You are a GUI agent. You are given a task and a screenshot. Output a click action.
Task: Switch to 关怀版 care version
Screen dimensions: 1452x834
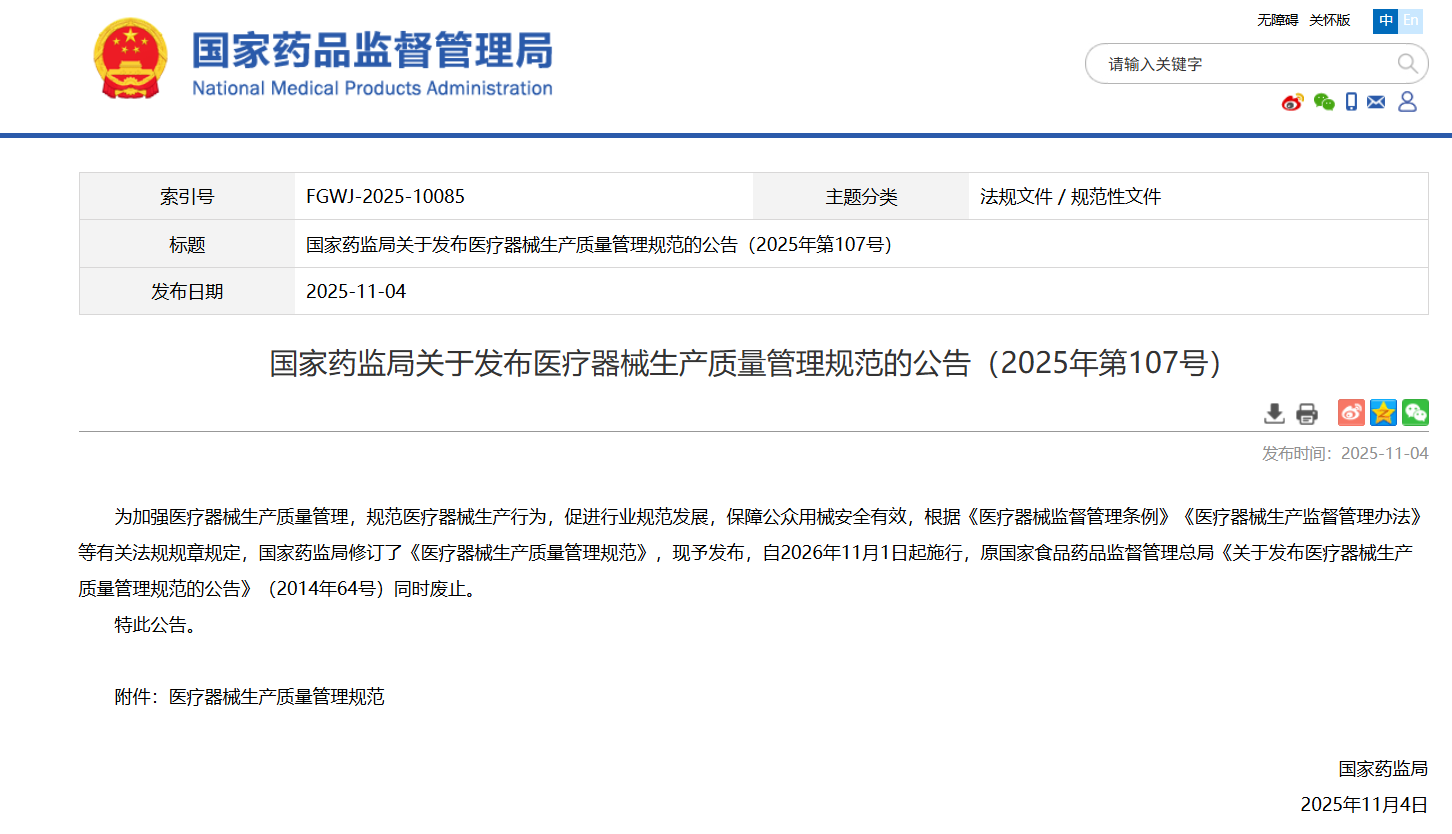1329,20
